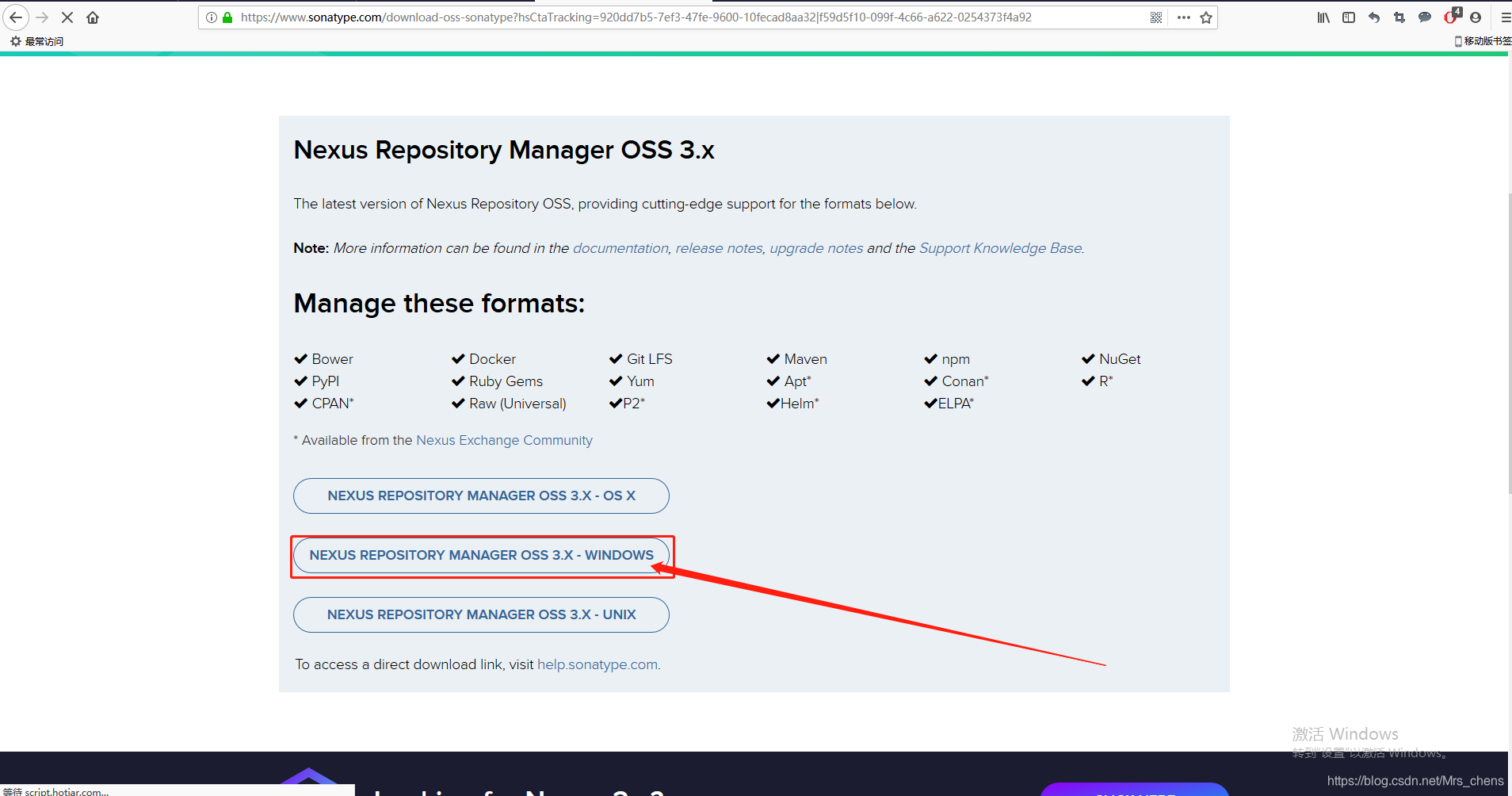Viewport: 1512px width, 796px height.
Task: Open the documentation link
Action: 620,248
